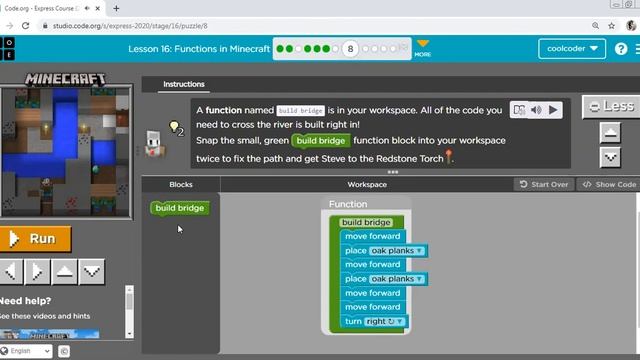This screenshot has width=640, height=360.
Task: Click the Code.org logo in header
Action: click(x=8, y=49)
